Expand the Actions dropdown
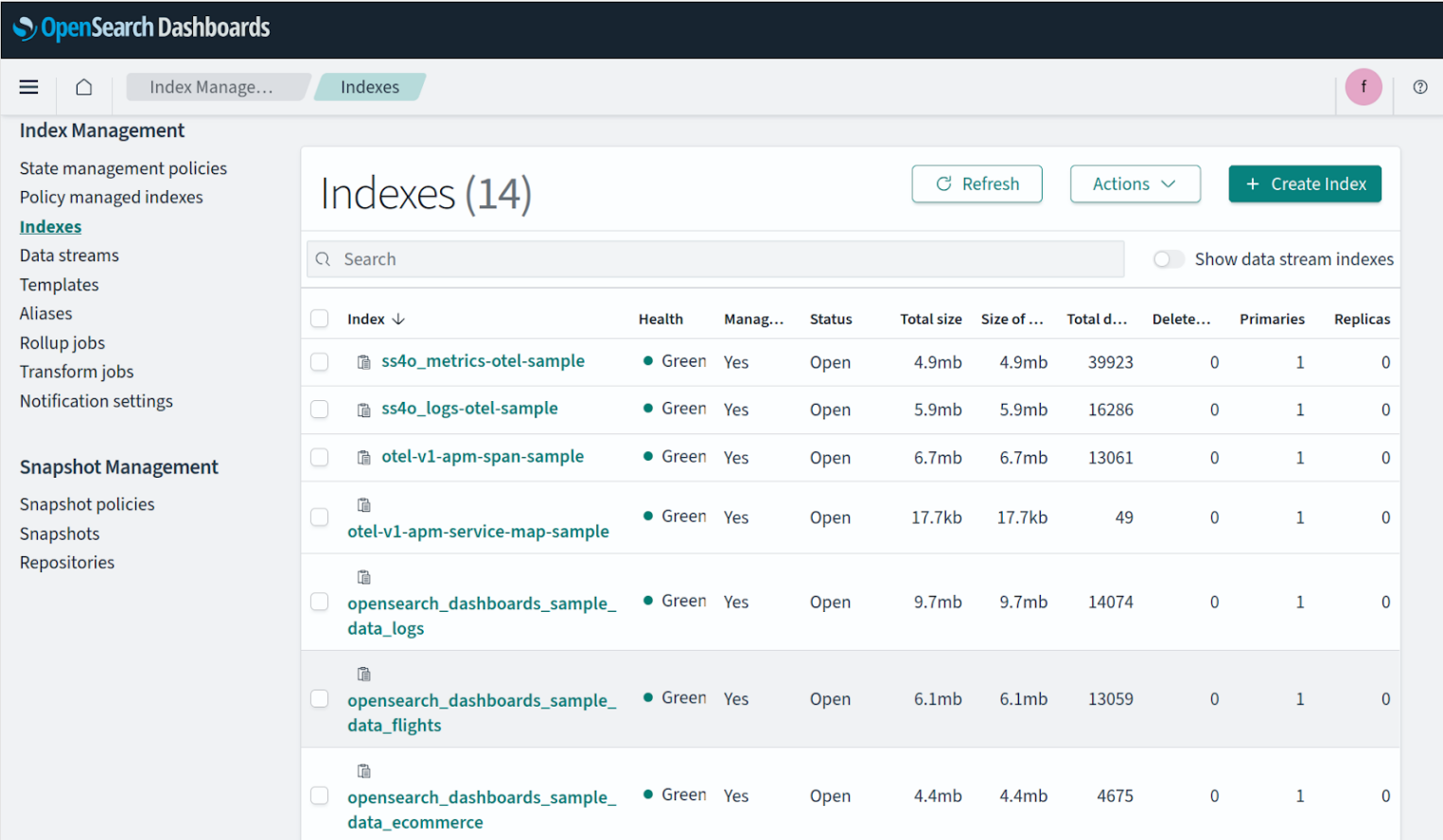 1135,184
